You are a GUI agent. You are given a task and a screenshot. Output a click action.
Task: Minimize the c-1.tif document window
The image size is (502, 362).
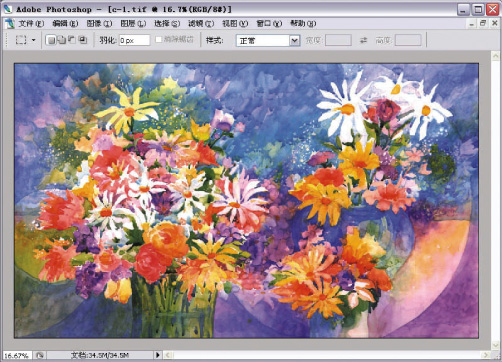tap(471, 24)
